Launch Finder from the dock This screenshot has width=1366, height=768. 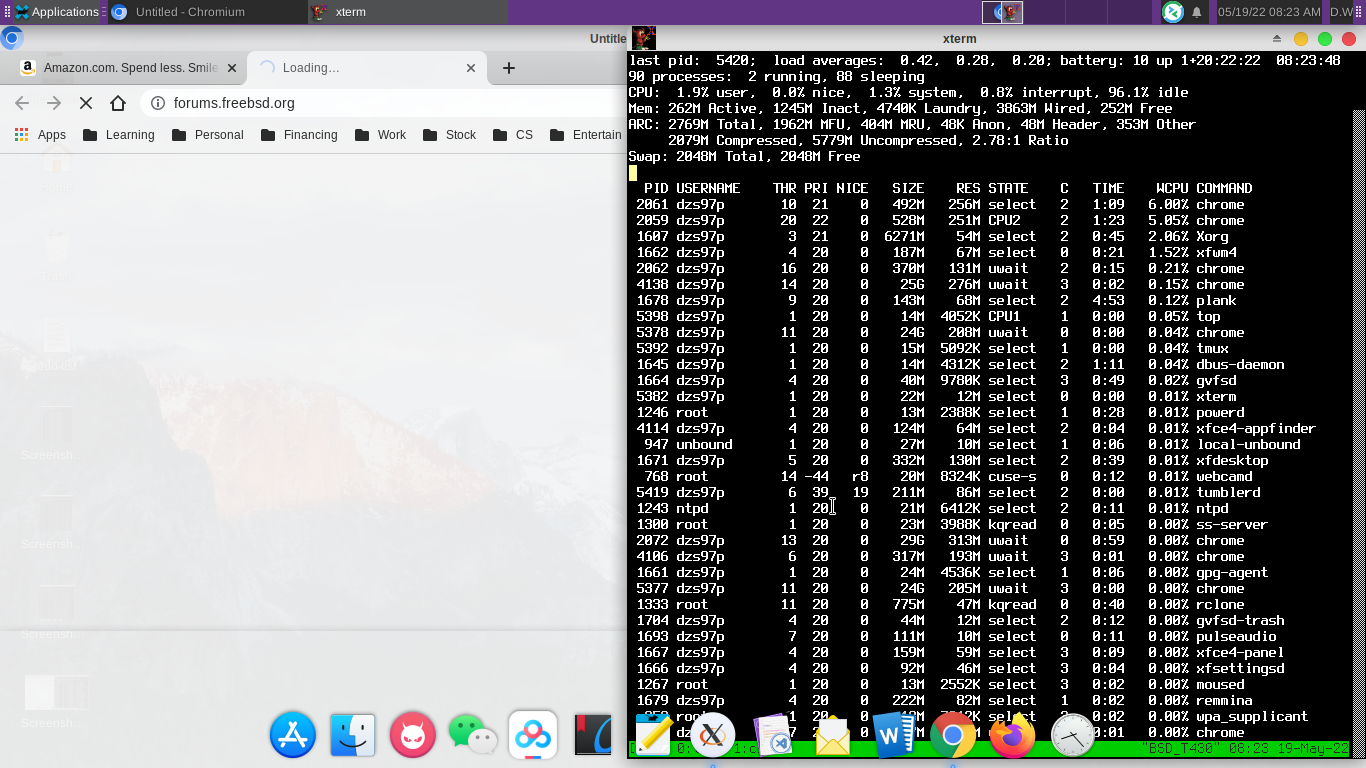(352, 737)
